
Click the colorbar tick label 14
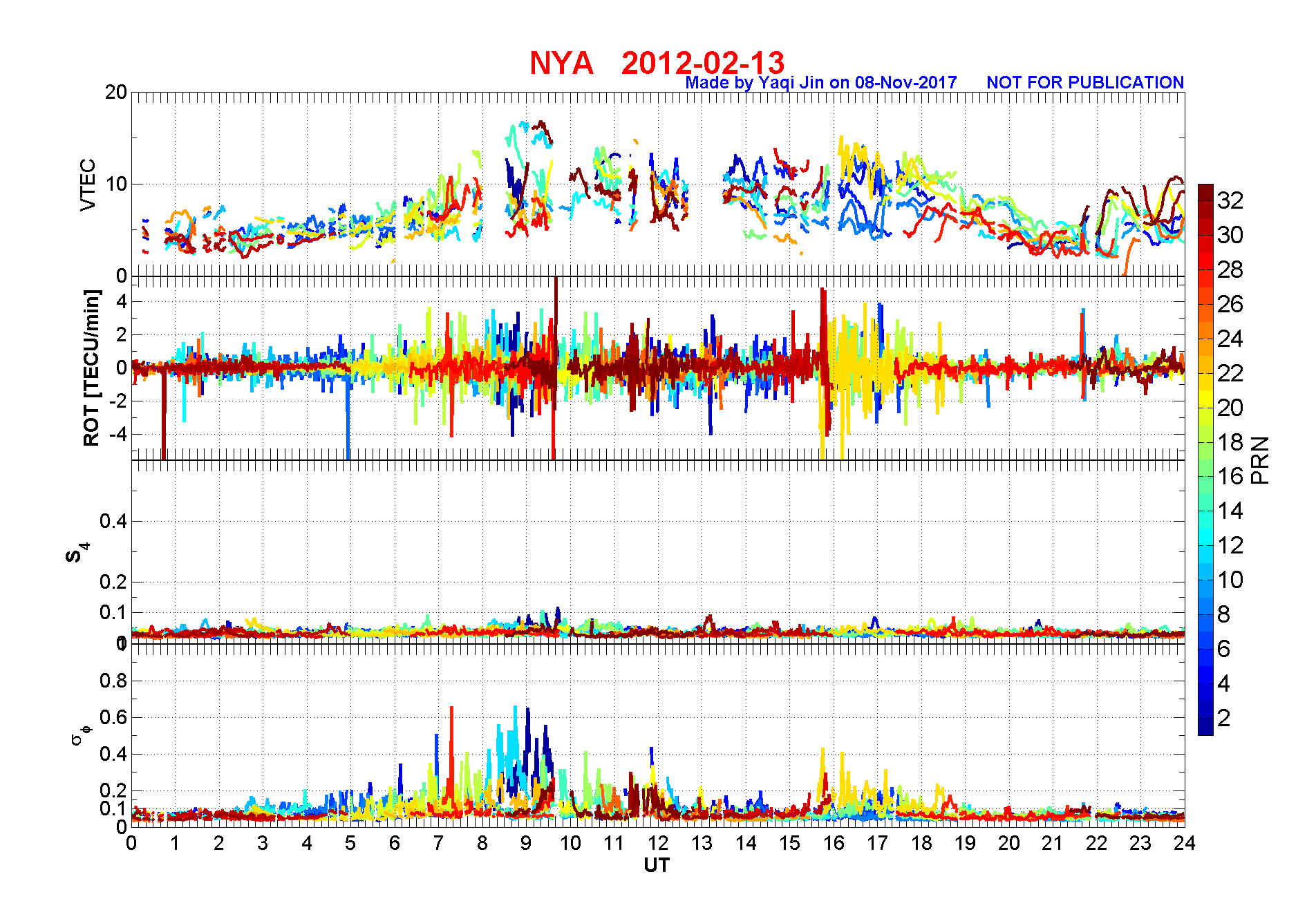pos(1230,511)
